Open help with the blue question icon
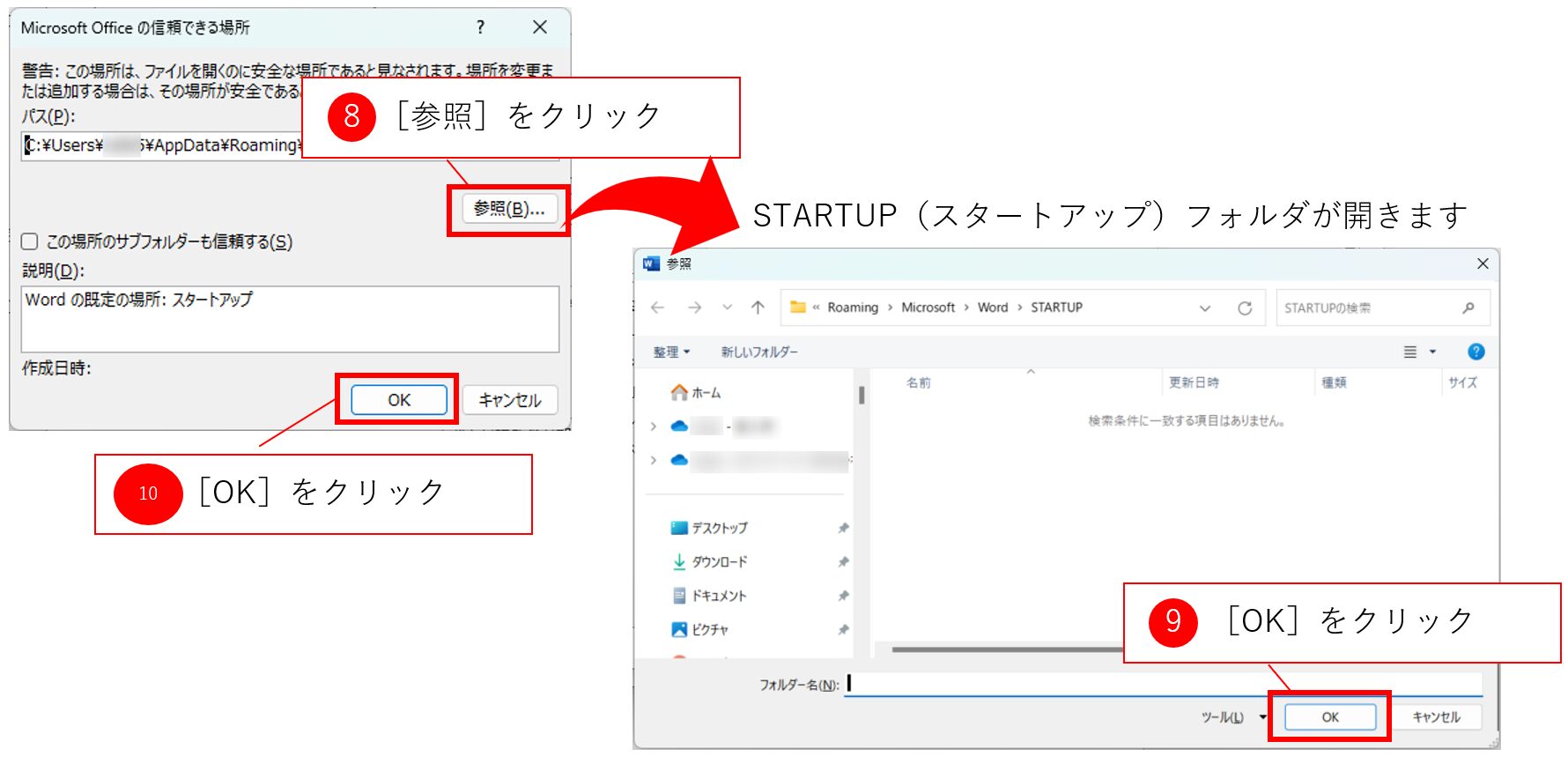Image resolution: width=1568 pixels, height=764 pixels. 1476,352
